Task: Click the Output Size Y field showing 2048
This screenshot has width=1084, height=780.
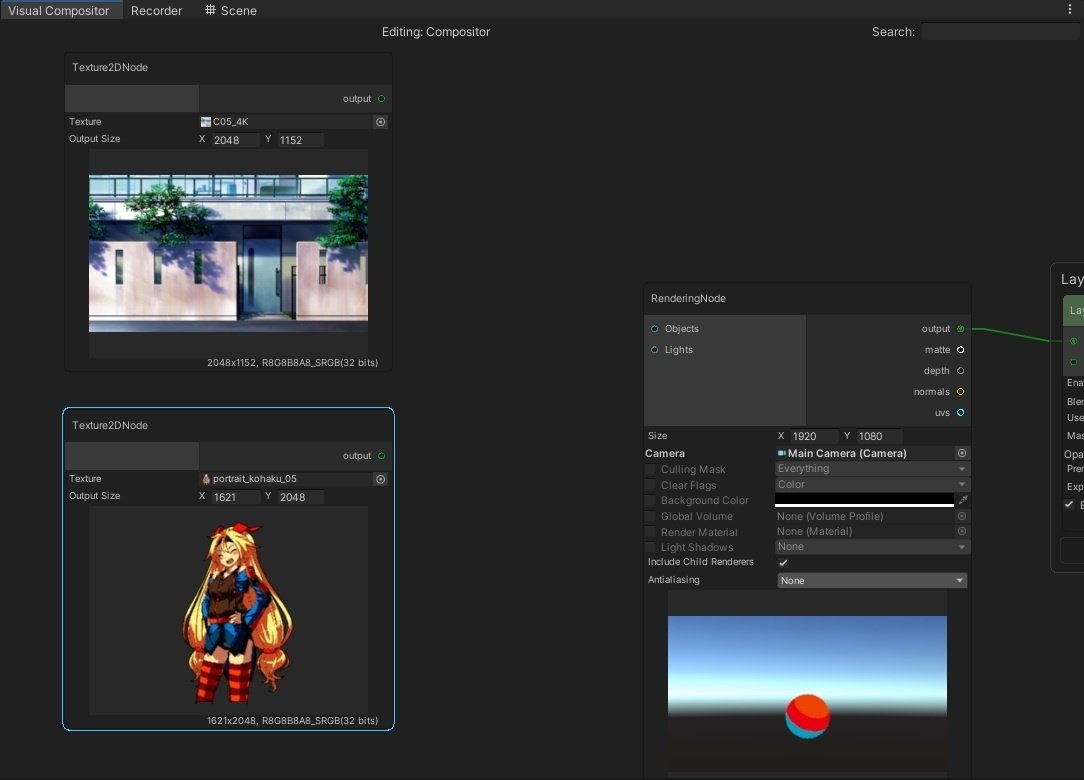Action: pyautogui.click(x=300, y=496)
